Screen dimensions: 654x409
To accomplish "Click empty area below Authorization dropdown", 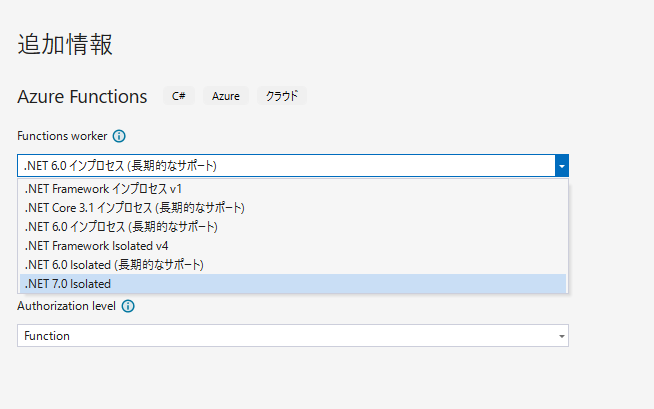I will pos(292,379).
